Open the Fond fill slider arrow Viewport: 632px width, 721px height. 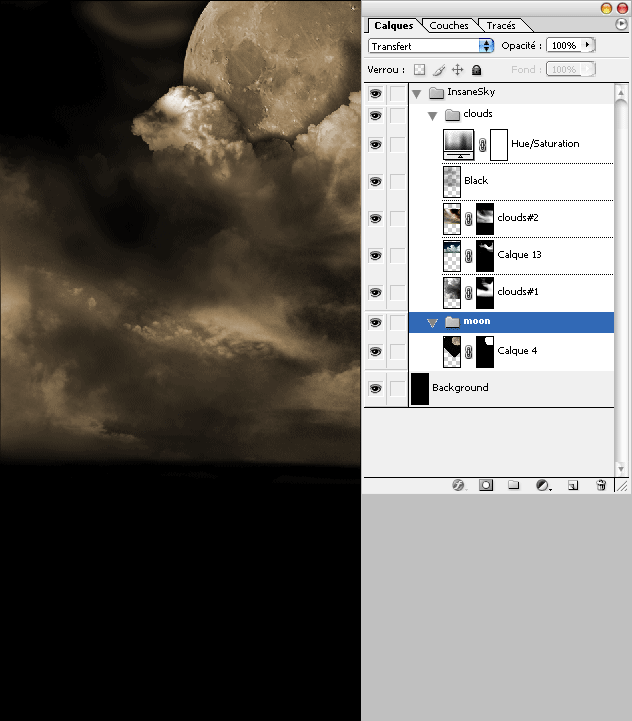[588, 69]
